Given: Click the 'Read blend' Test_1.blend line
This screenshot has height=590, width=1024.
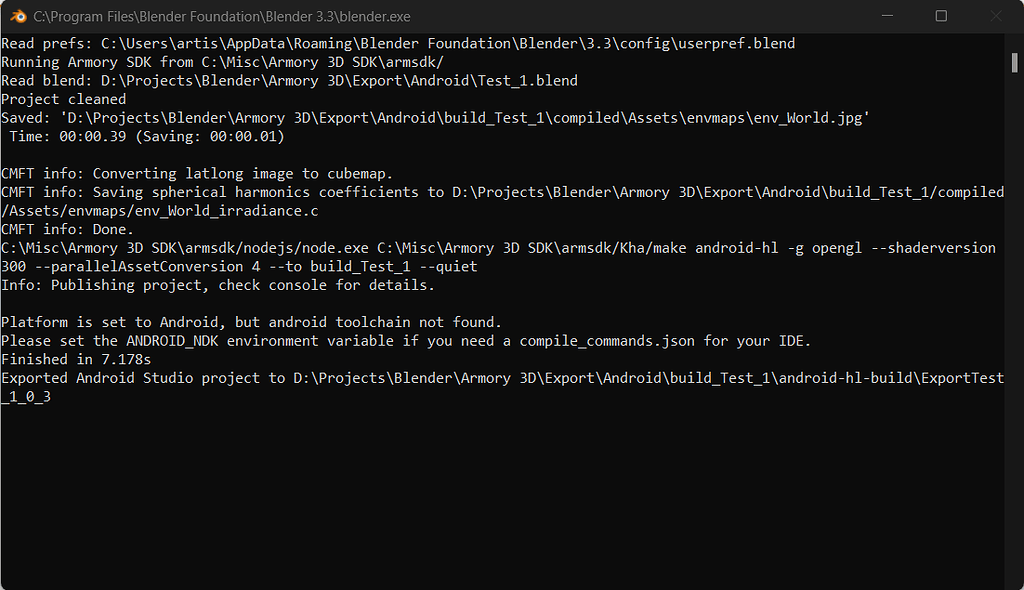Looking at the screenshot, I should (289, 80).
